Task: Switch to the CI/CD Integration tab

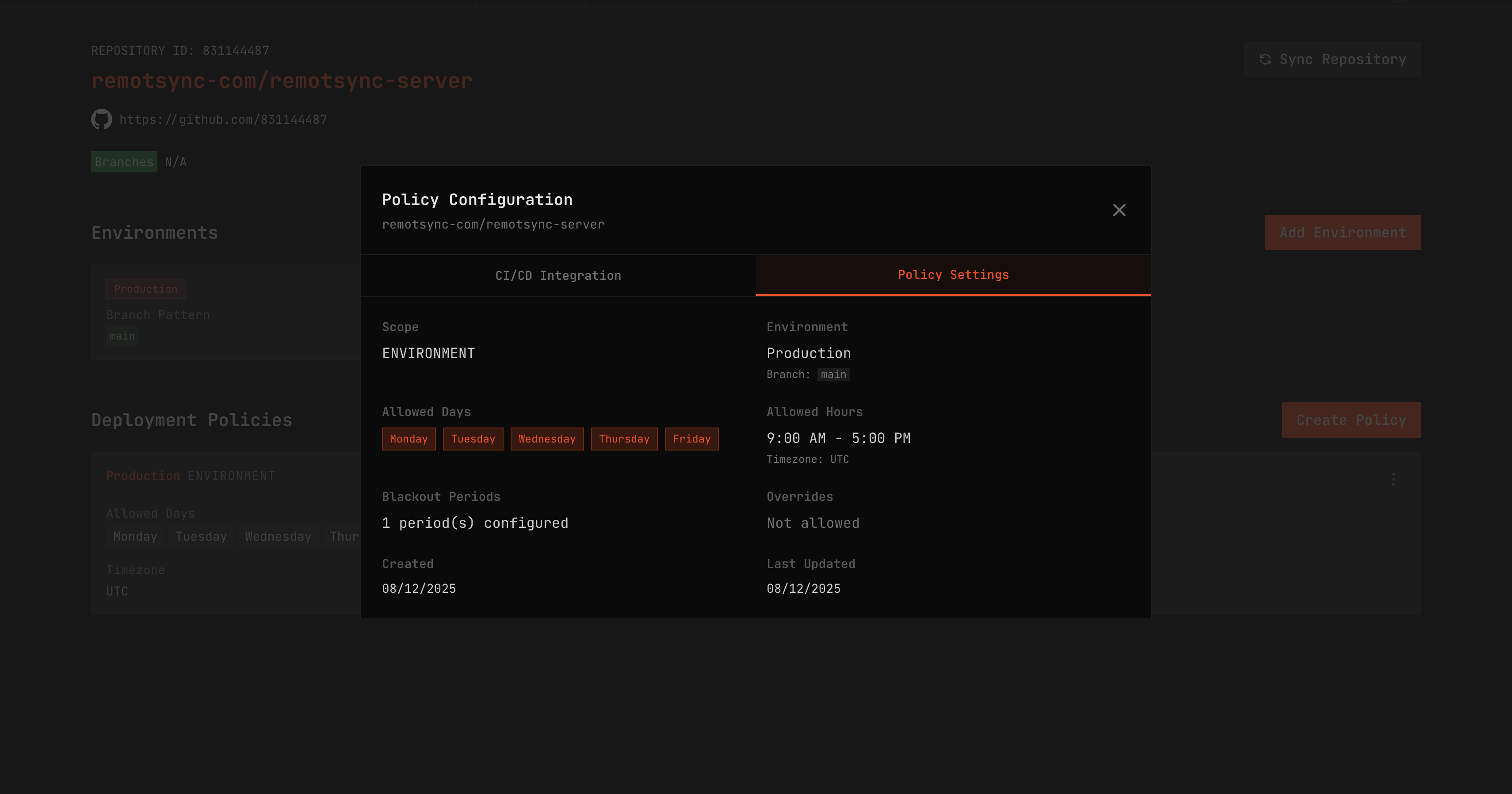Action: coord(557,275)
